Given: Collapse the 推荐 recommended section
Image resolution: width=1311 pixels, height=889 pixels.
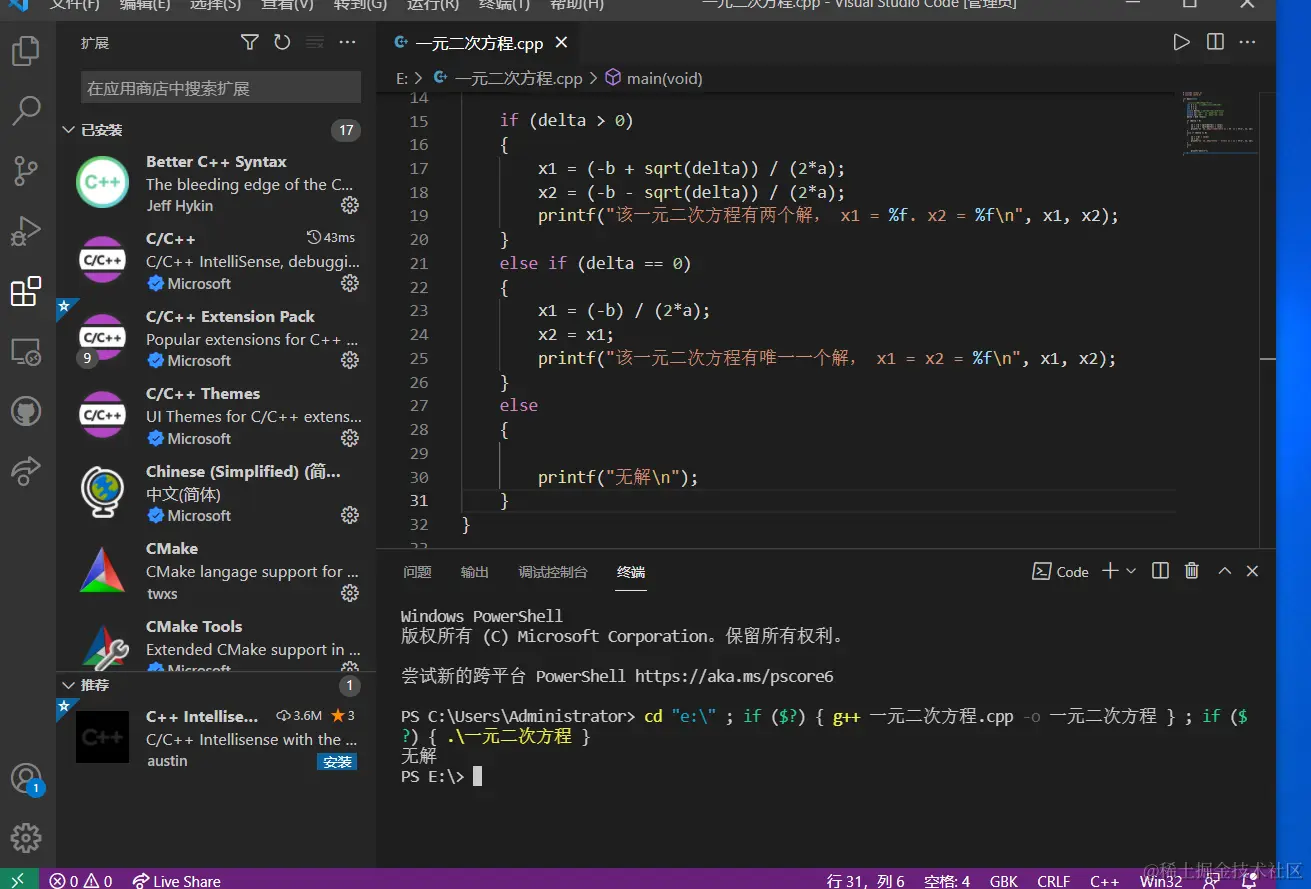Looking at the screenshot, I should [x=69, y=685].
